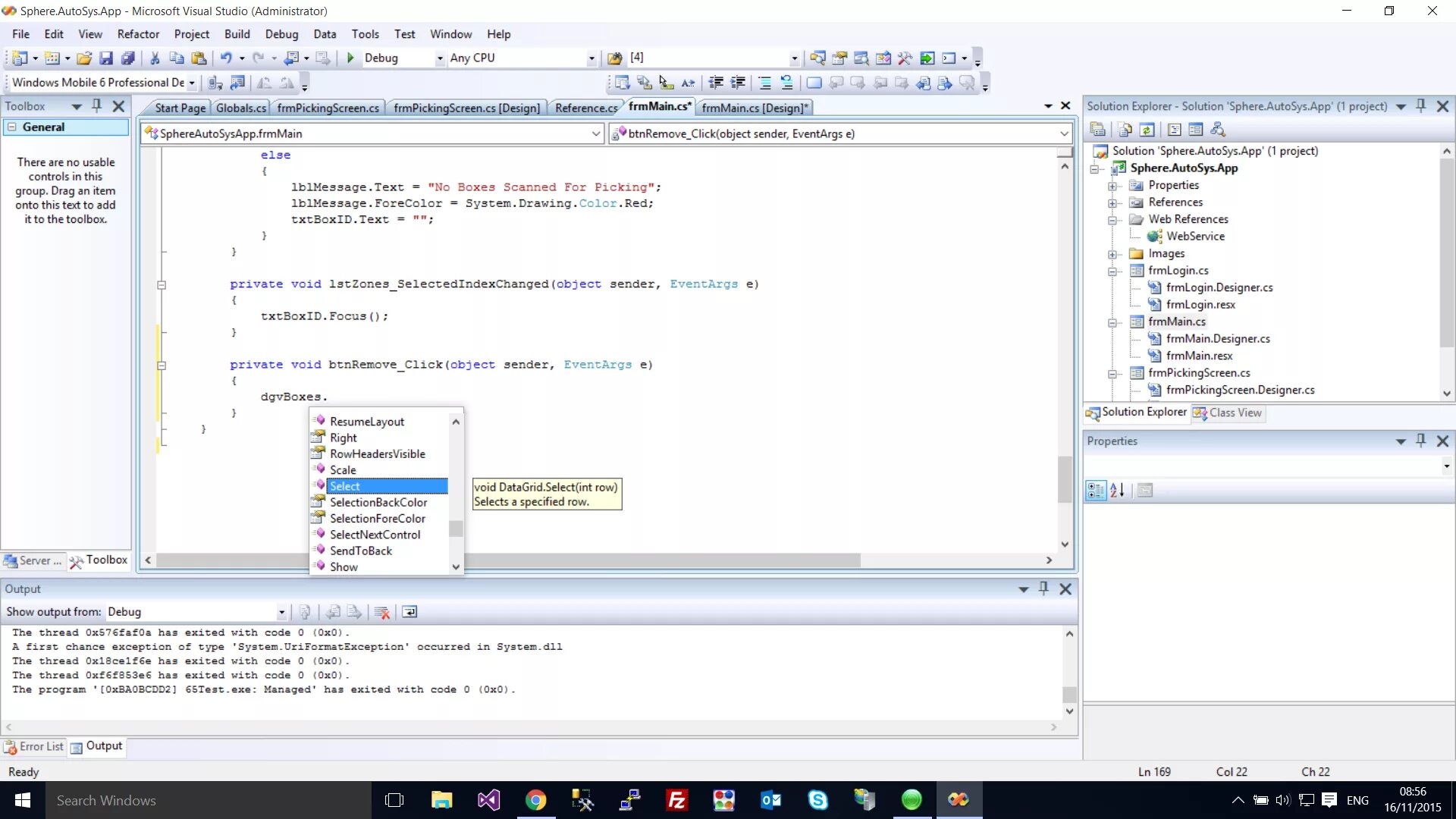Open file with the Open File icon
This screenshot has height=819, width=1456.
pos(84,58)
